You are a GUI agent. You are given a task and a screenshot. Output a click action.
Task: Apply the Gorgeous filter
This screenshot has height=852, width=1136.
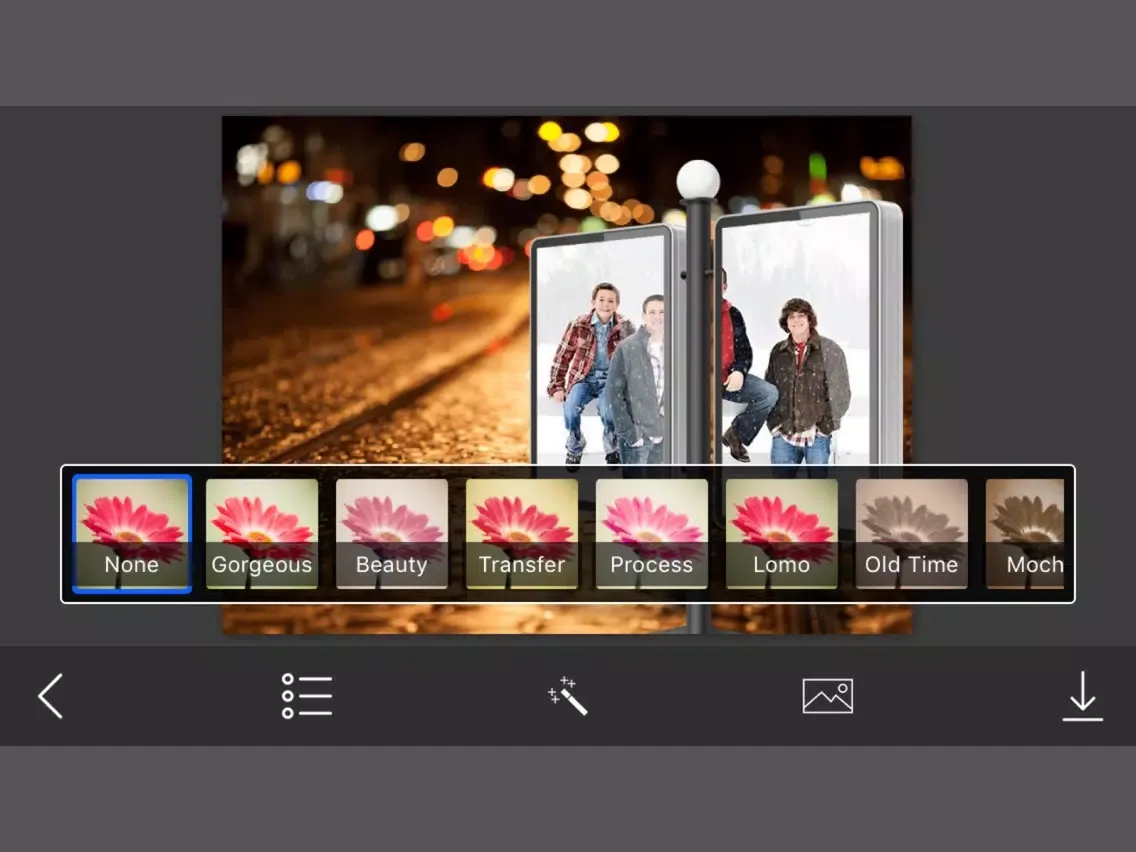coord(262,534)
